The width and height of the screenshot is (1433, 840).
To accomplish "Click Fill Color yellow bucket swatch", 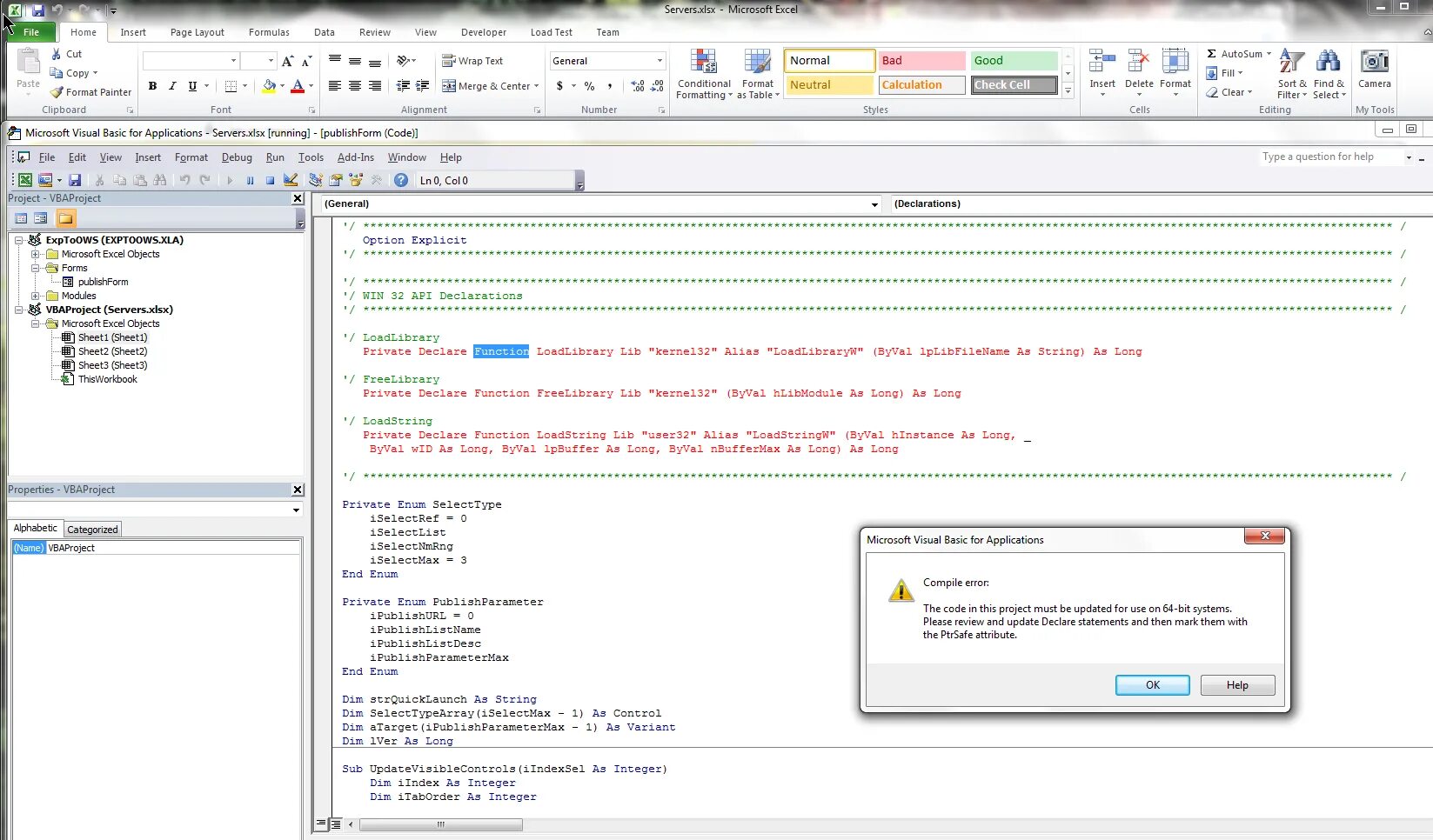I will click(x=269, y=86).
